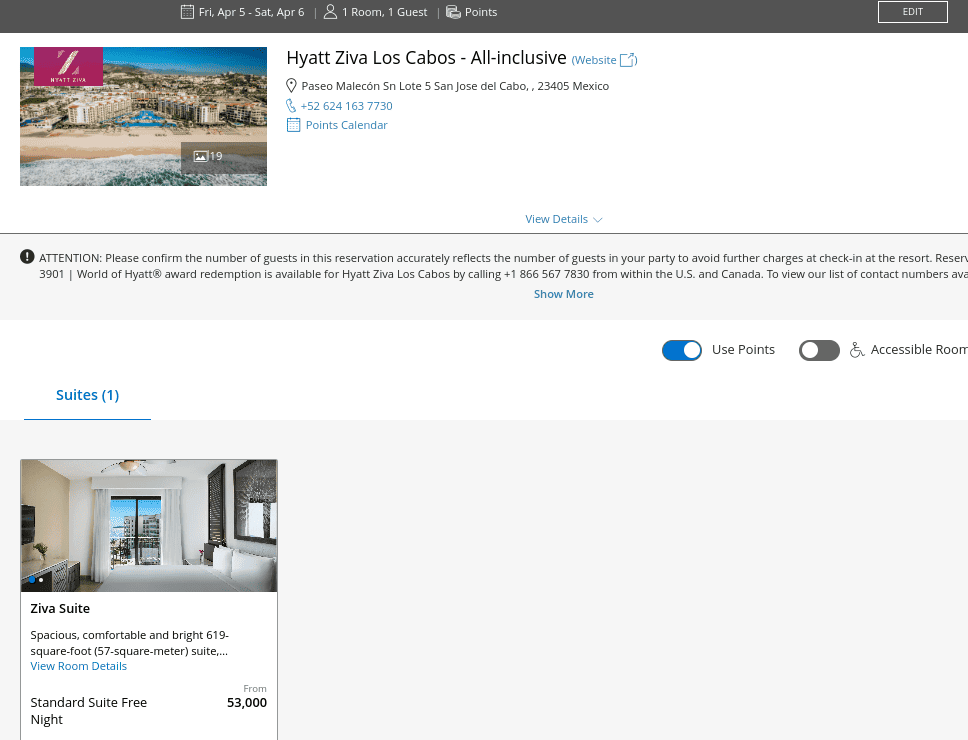Click the location pin icon by address
Image resolution: width=968 pixels, height=740 pixels.
tap(291, 86)
